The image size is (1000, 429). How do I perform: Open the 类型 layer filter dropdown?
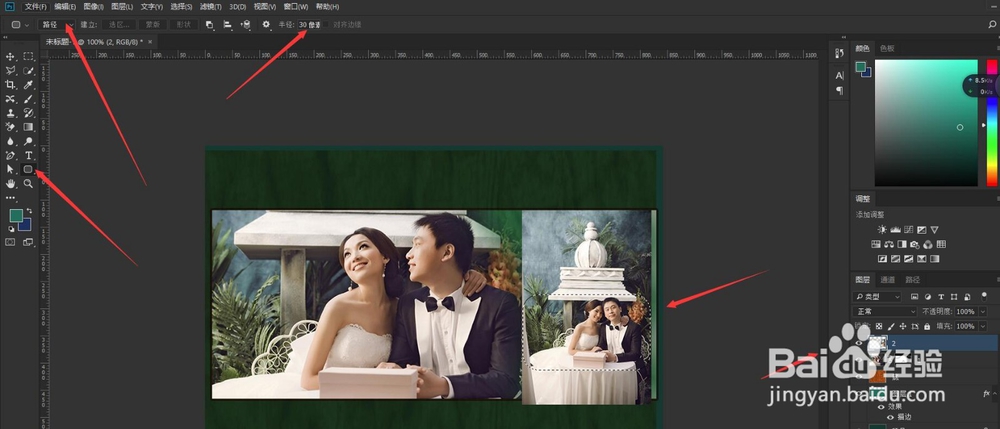877,296
